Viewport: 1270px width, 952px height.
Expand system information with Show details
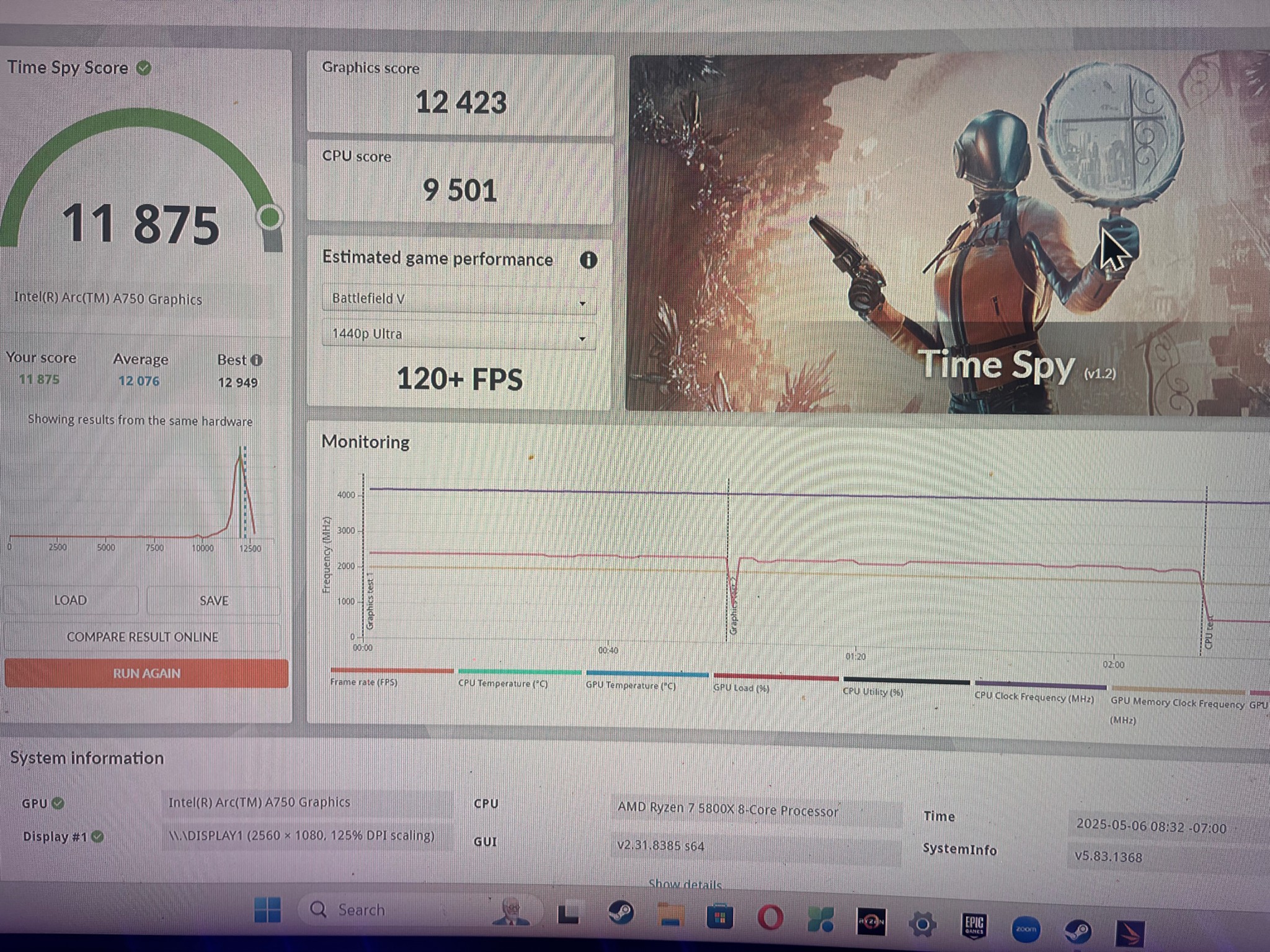pyautogui.click(x=685, y=884)
